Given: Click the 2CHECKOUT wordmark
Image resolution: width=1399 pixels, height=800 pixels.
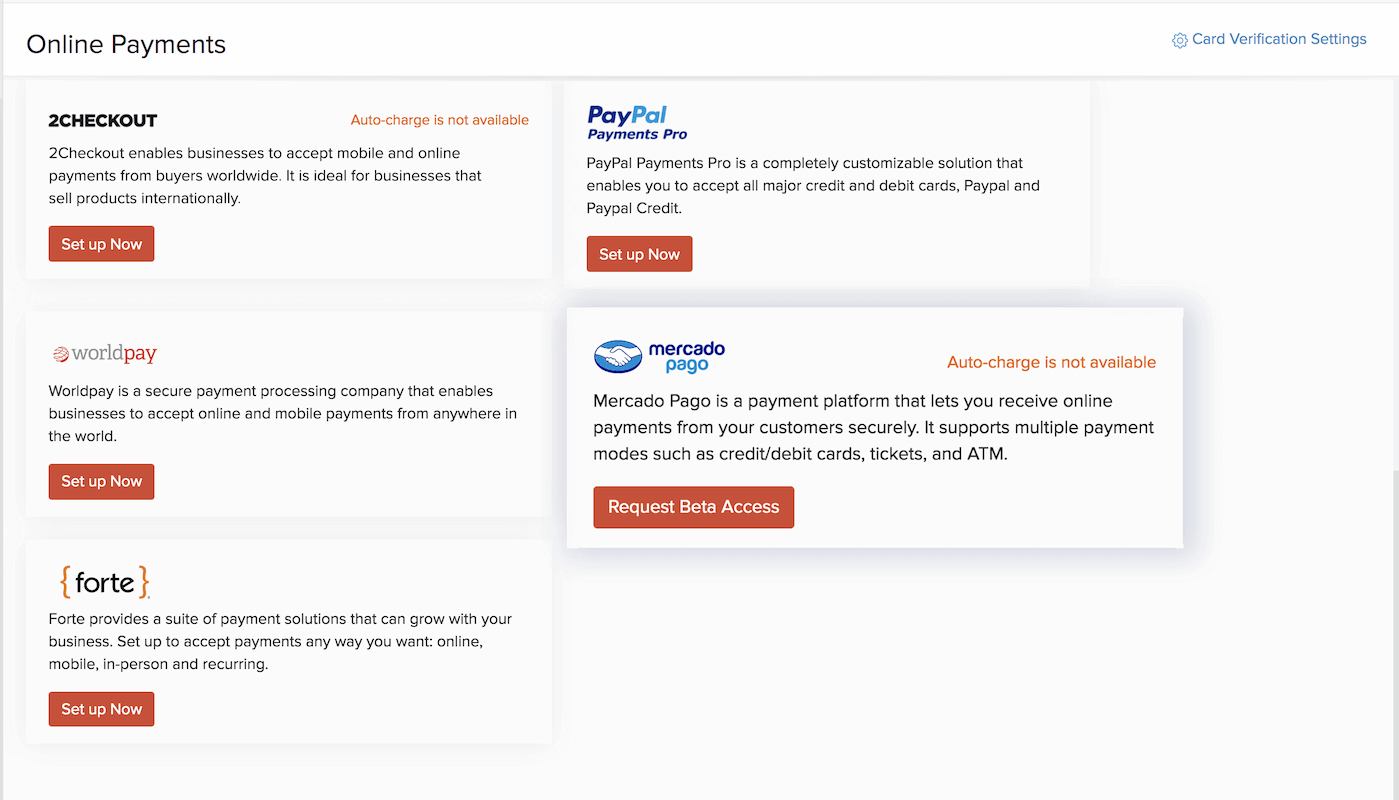Looking at the screenshot, I should coord(102,120).
